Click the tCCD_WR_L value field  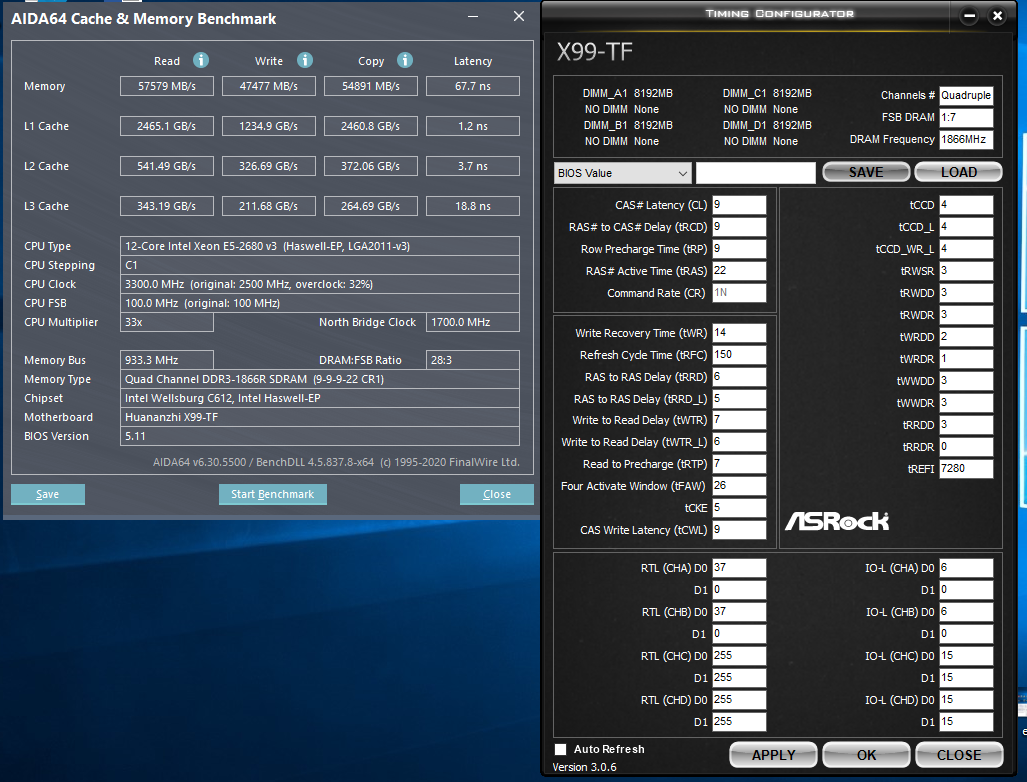(x=966, y=249)
